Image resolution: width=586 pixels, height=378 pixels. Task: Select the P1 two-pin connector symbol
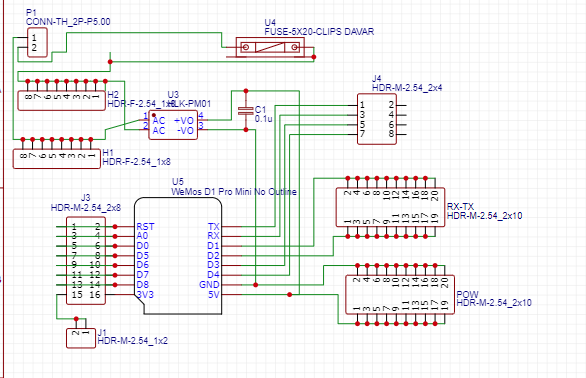tap(37, 42)
